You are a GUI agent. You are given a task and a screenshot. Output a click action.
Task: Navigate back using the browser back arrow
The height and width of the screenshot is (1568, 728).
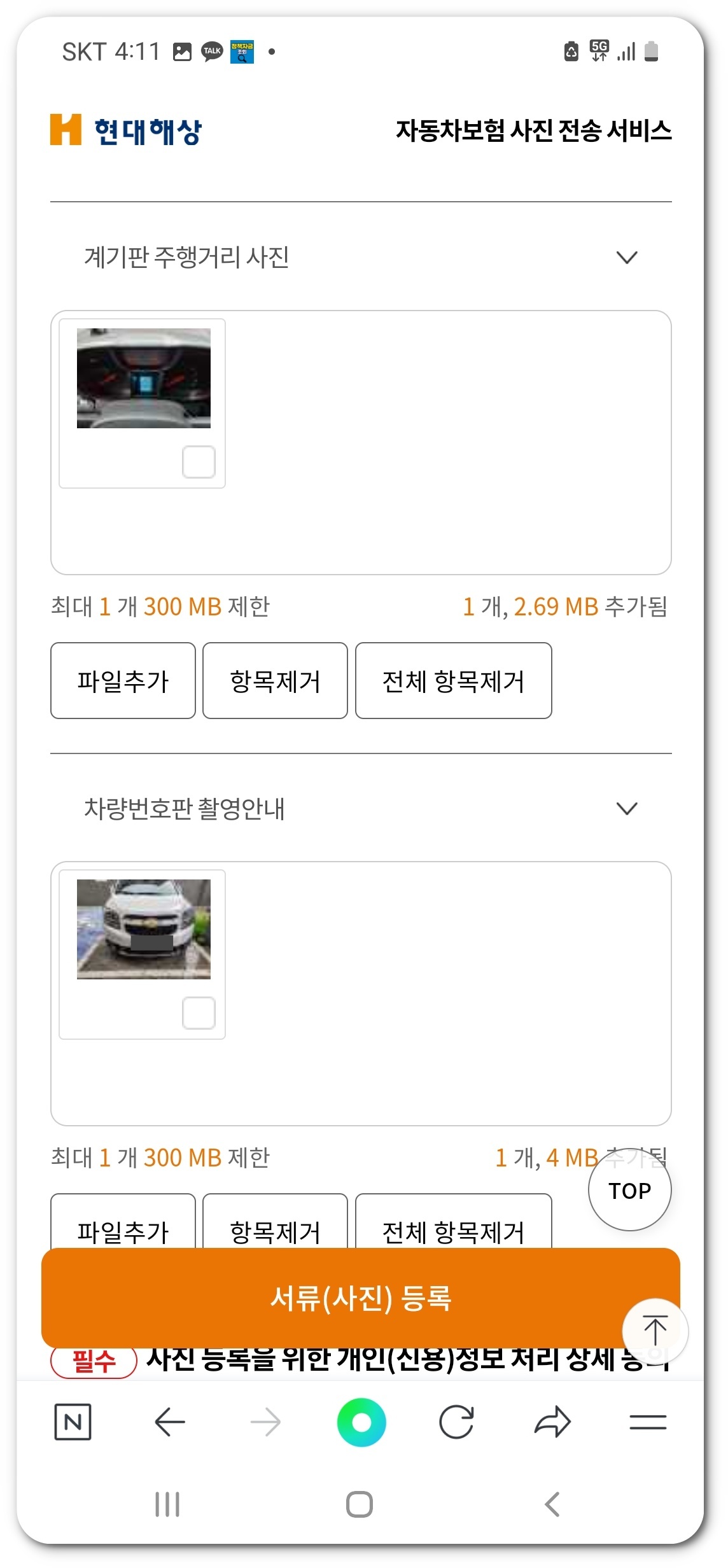169,1421
